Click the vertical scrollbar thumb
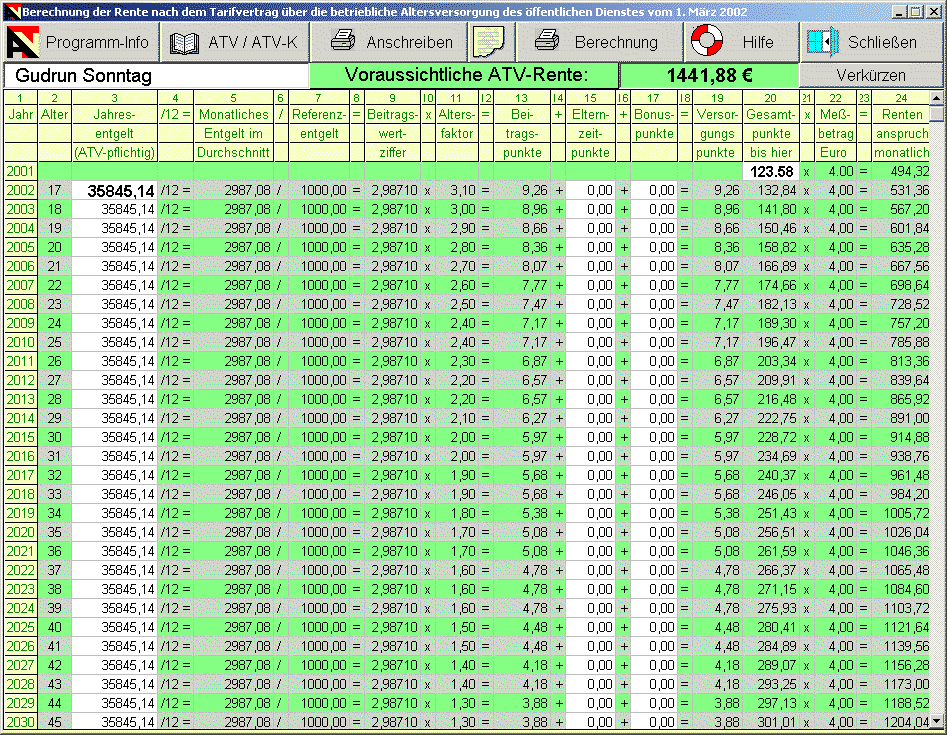This screenshot has width=947, height=735. pos(937,113)
